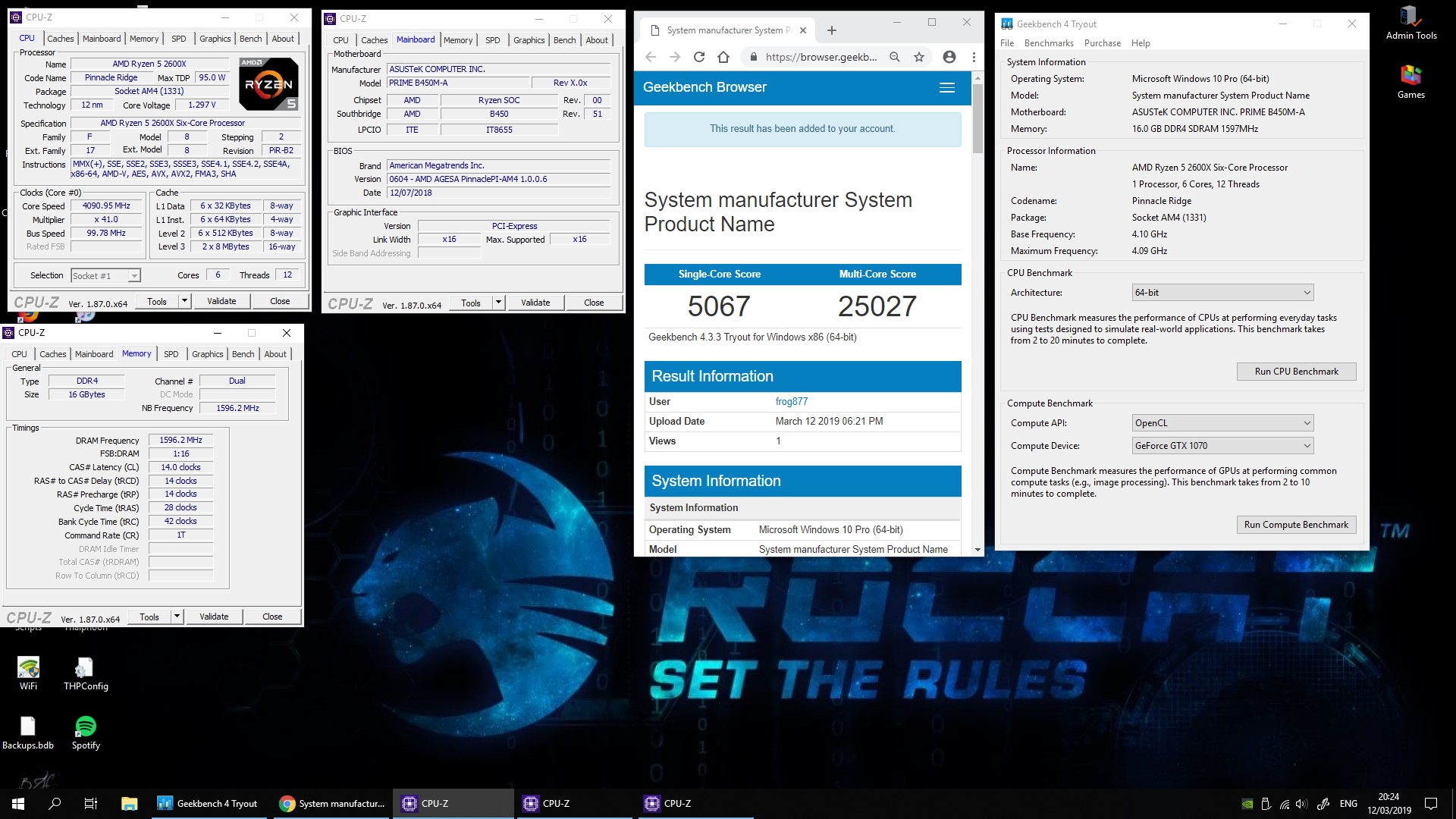Click the Ryzen 5 logo image

point(269,83)
